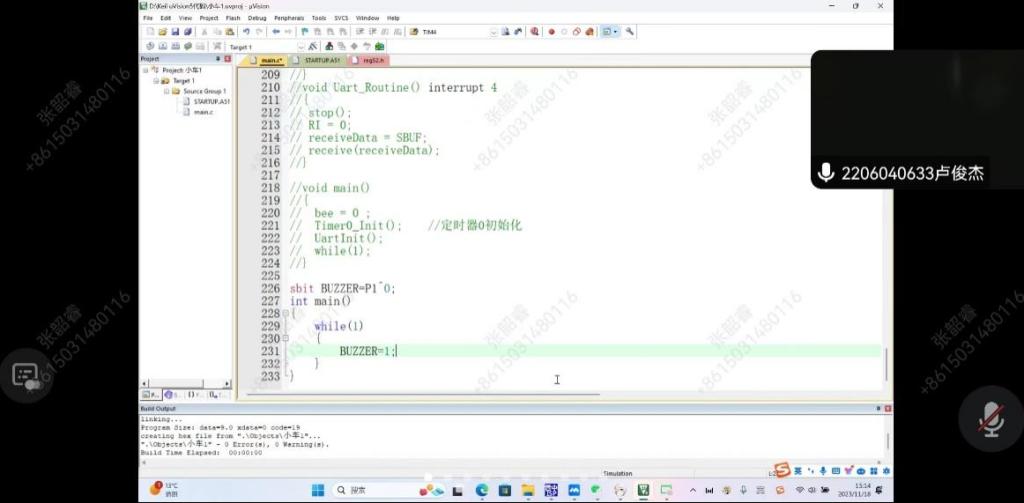Toggle the chat bubble overlay button

point(26,376)
